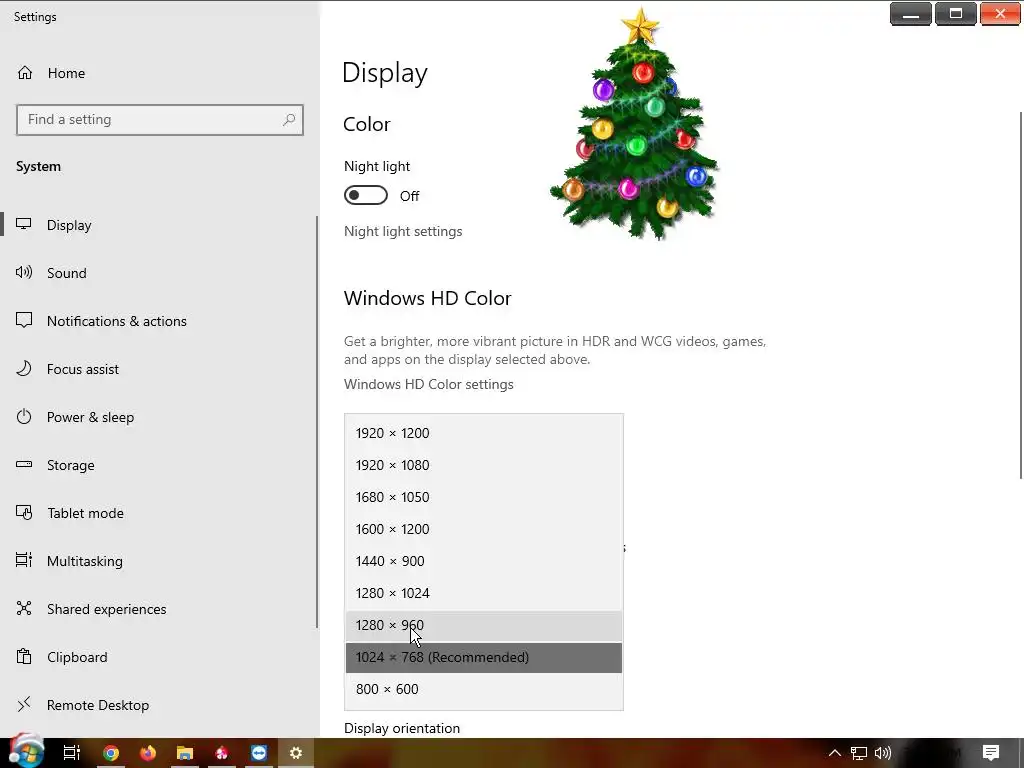The height and width of the screenshot is (768, 1024).
Task: Select 1680 × 1050 resolution
Action: pyautogui.click(x=484, y=497)
